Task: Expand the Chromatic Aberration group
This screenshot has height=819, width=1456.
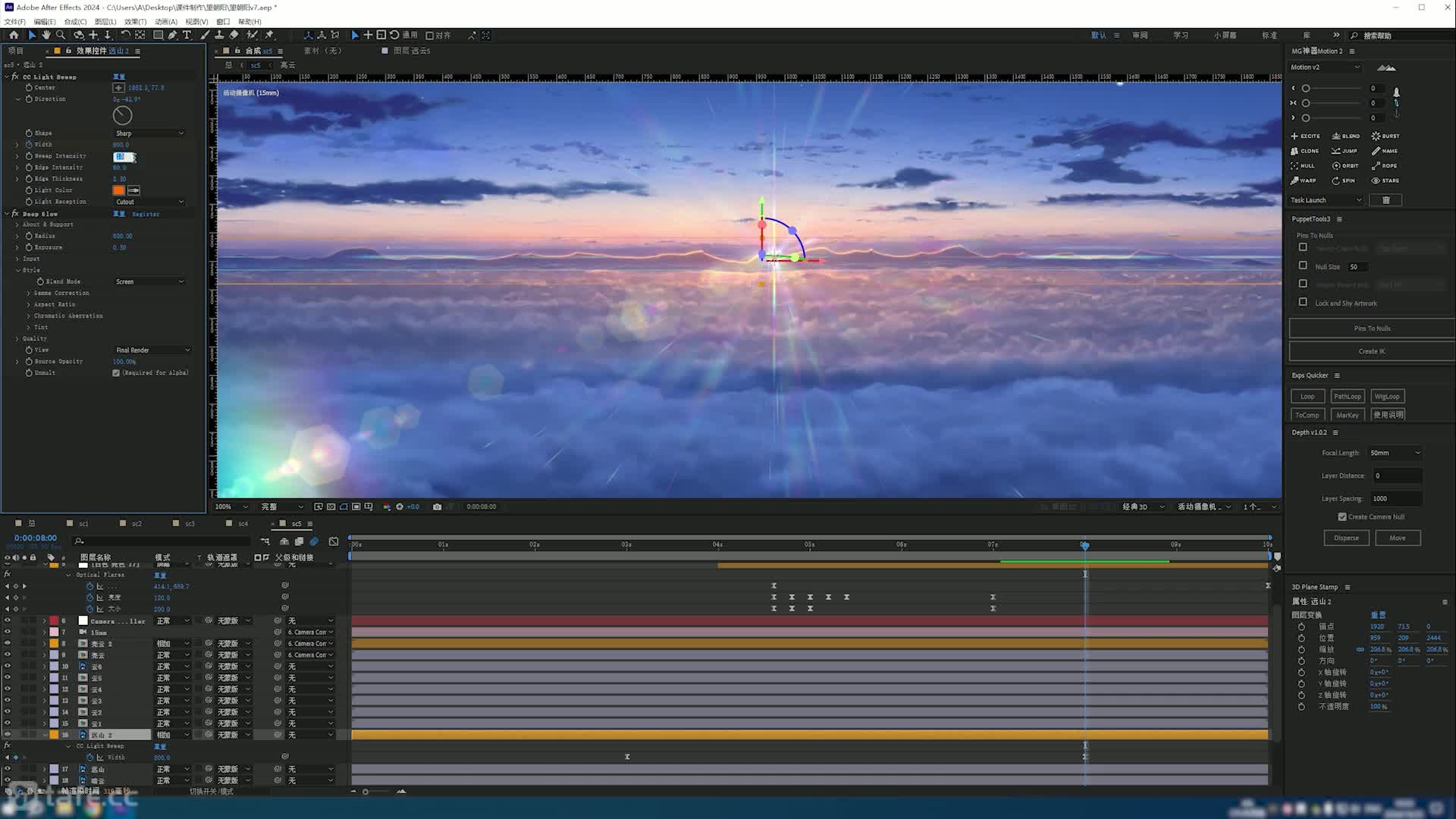Action: (29, 316)
